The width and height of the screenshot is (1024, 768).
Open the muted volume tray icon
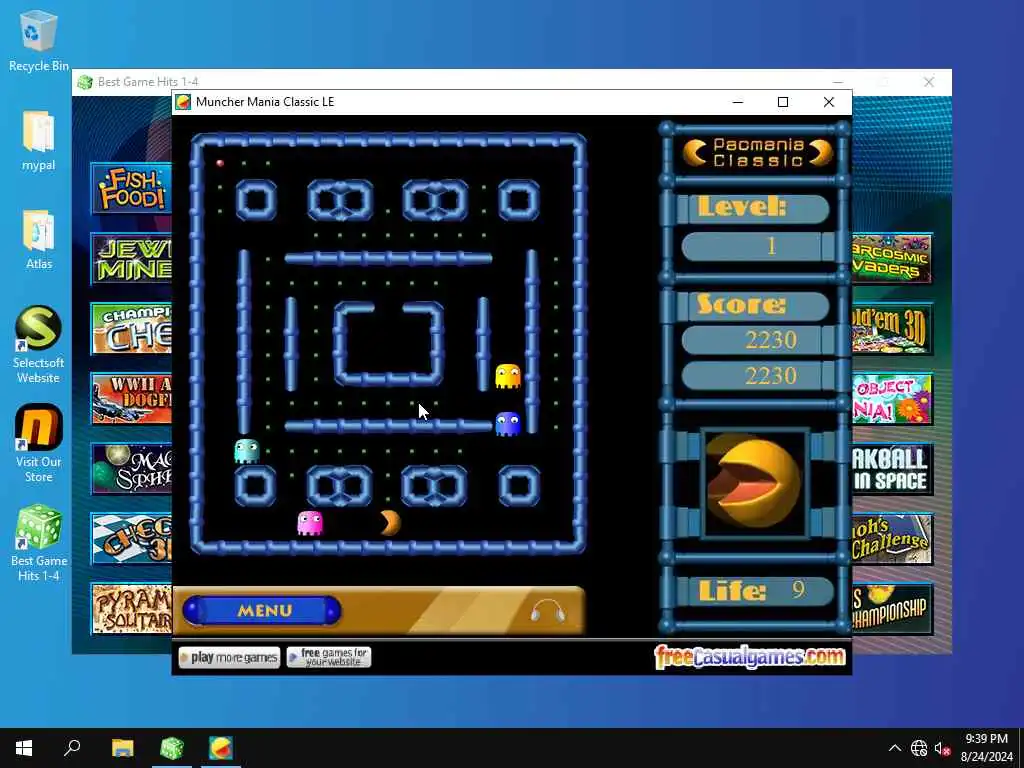point(942,748)
